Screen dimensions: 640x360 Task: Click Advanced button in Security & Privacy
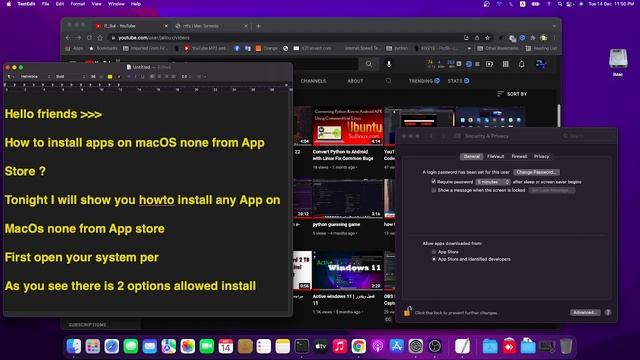pos(585,312)
